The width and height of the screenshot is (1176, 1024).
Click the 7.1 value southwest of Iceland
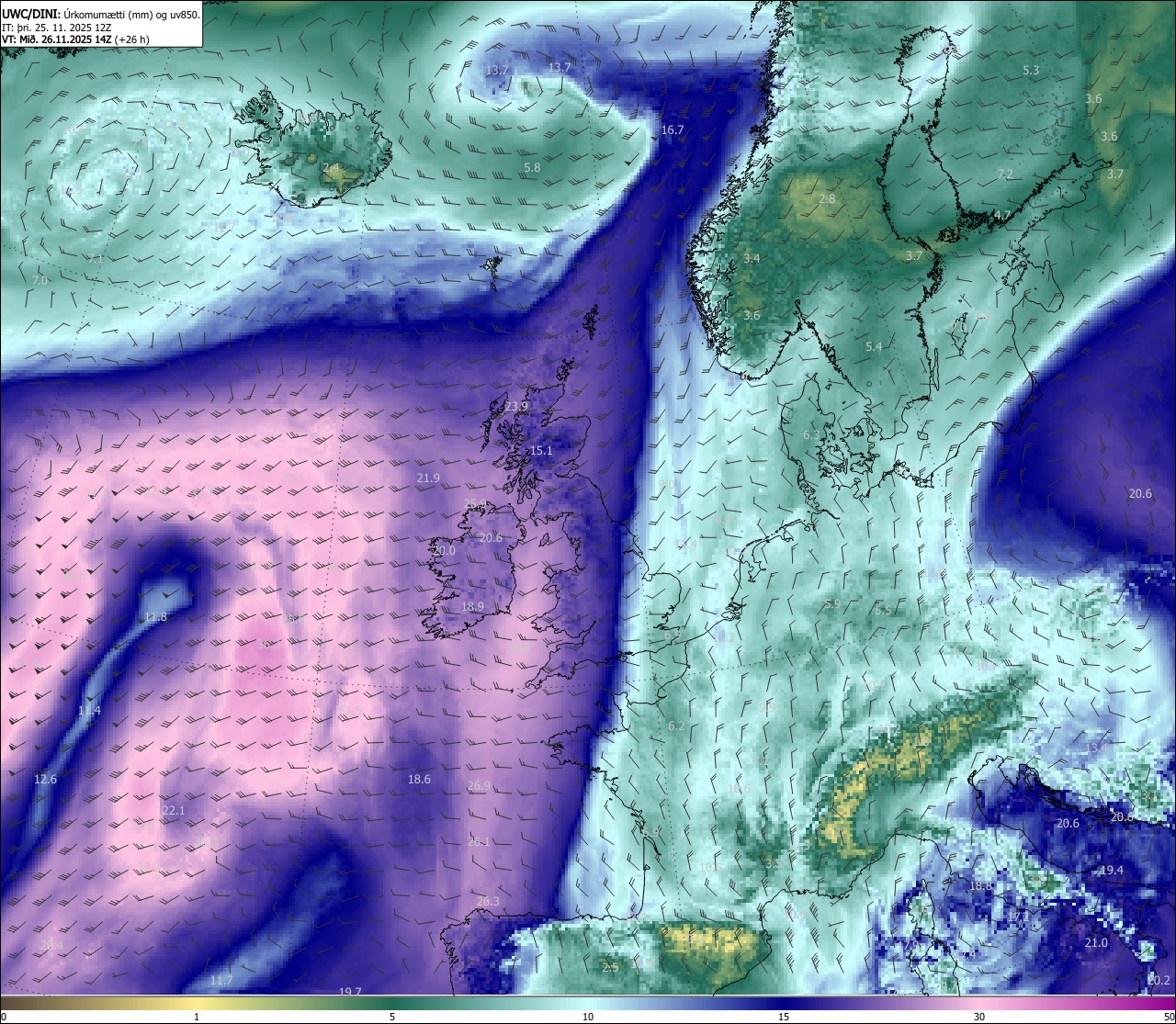(x=96, y=259)
